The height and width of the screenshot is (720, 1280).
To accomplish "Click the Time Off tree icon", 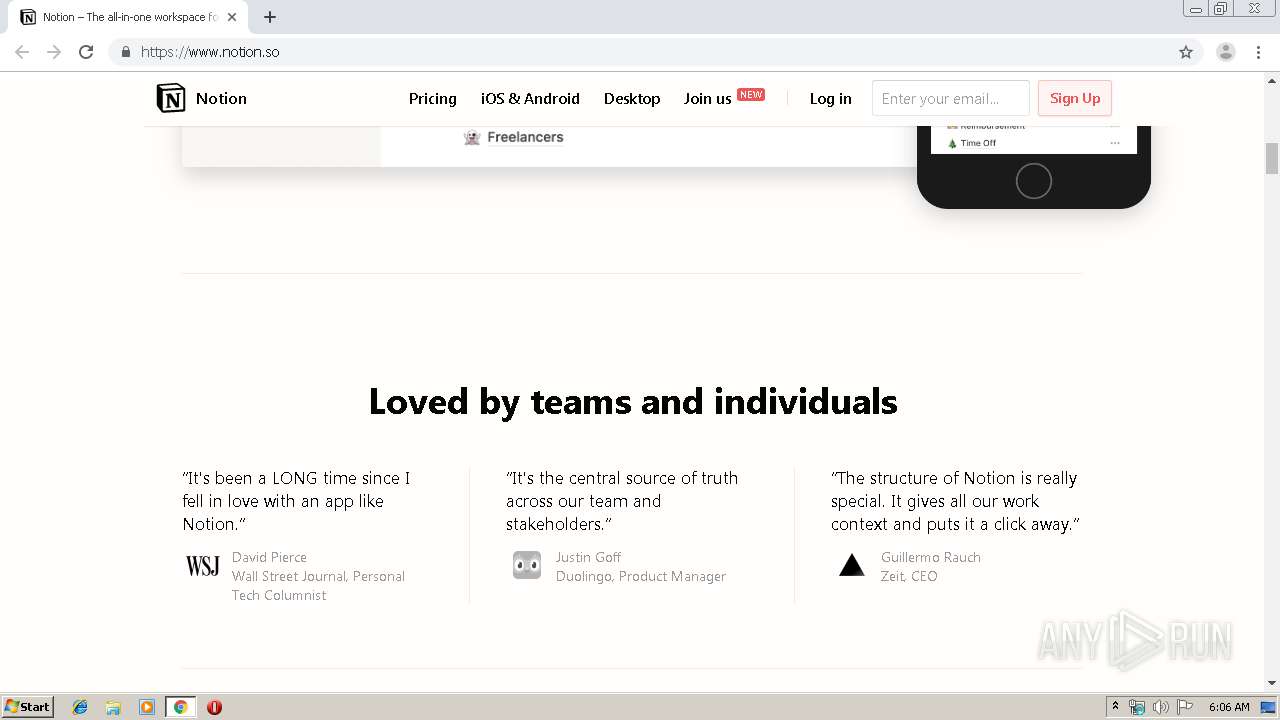I will click(952, 143).
